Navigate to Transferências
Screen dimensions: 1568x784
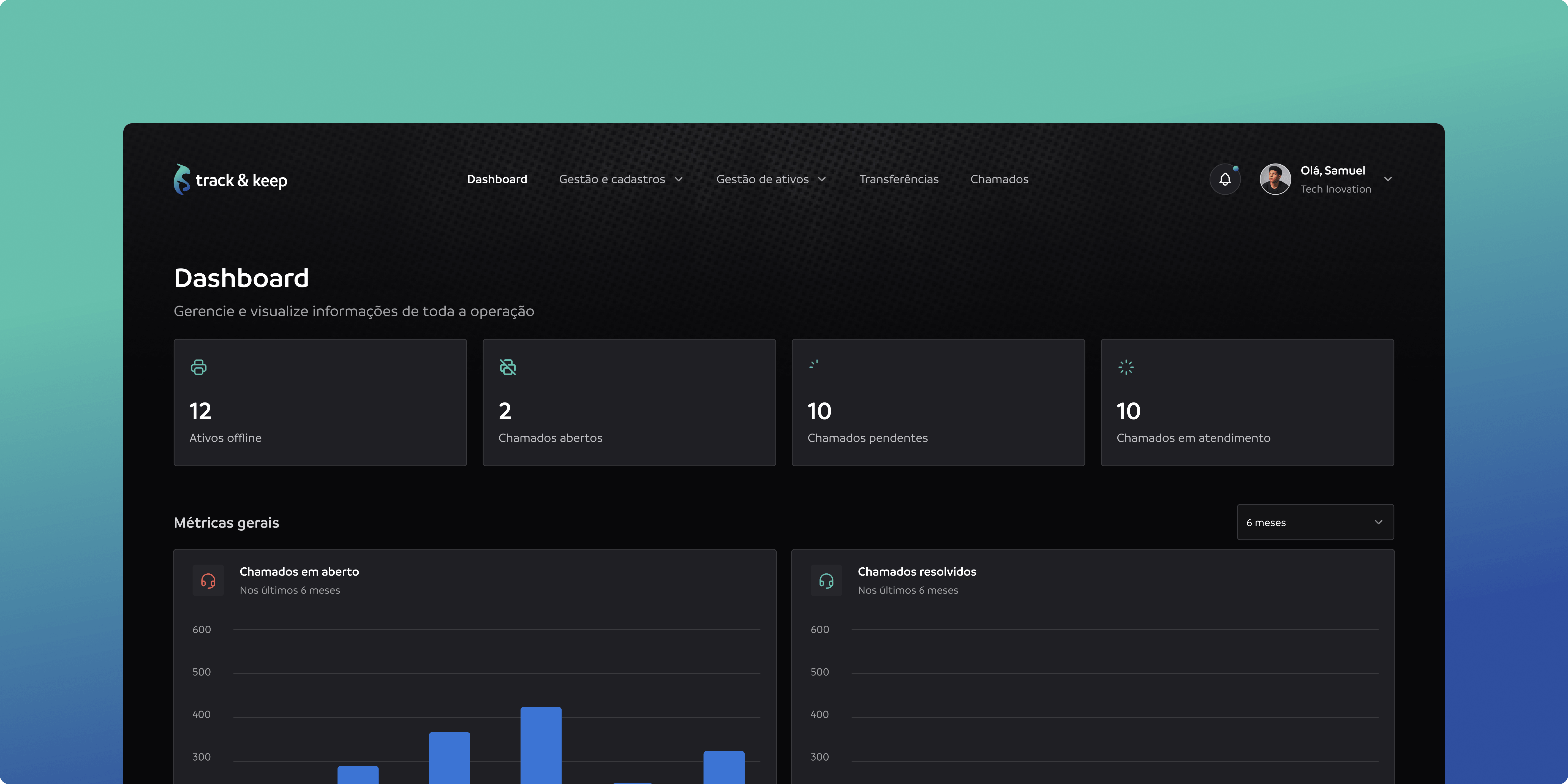[899, 179]
